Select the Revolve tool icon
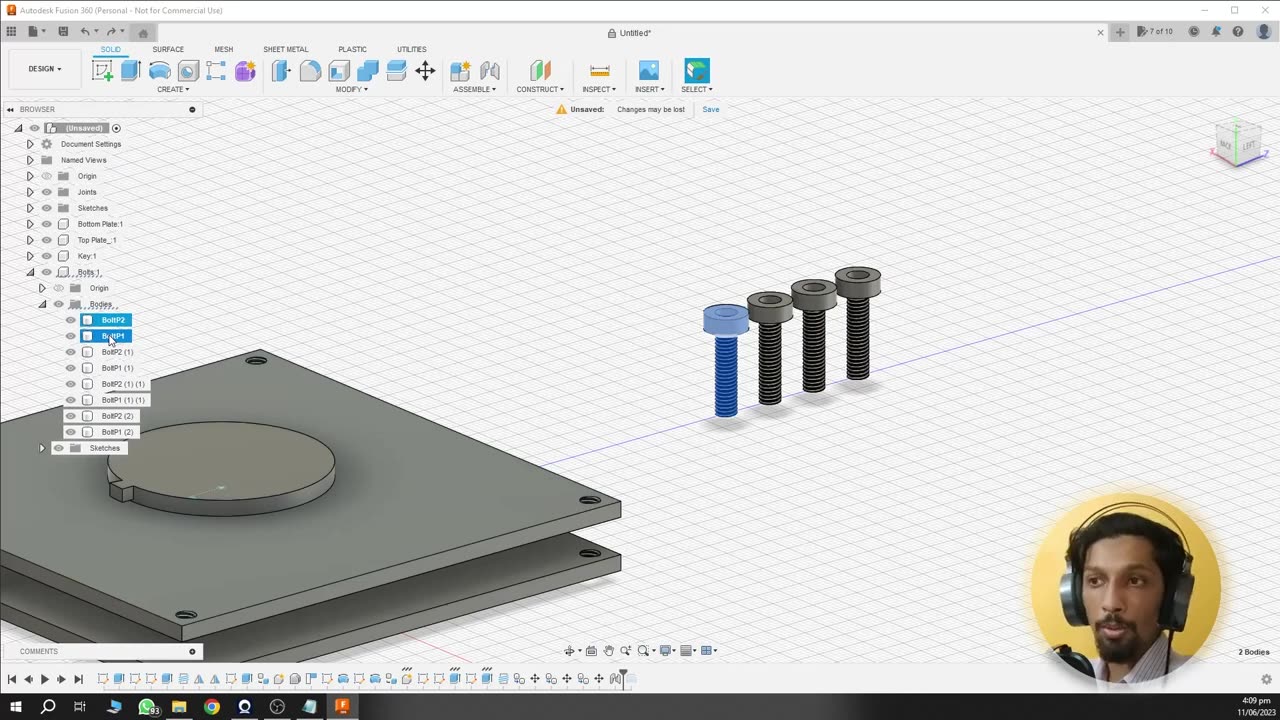This screenshot has height=720, width=1280. point(159,70)
